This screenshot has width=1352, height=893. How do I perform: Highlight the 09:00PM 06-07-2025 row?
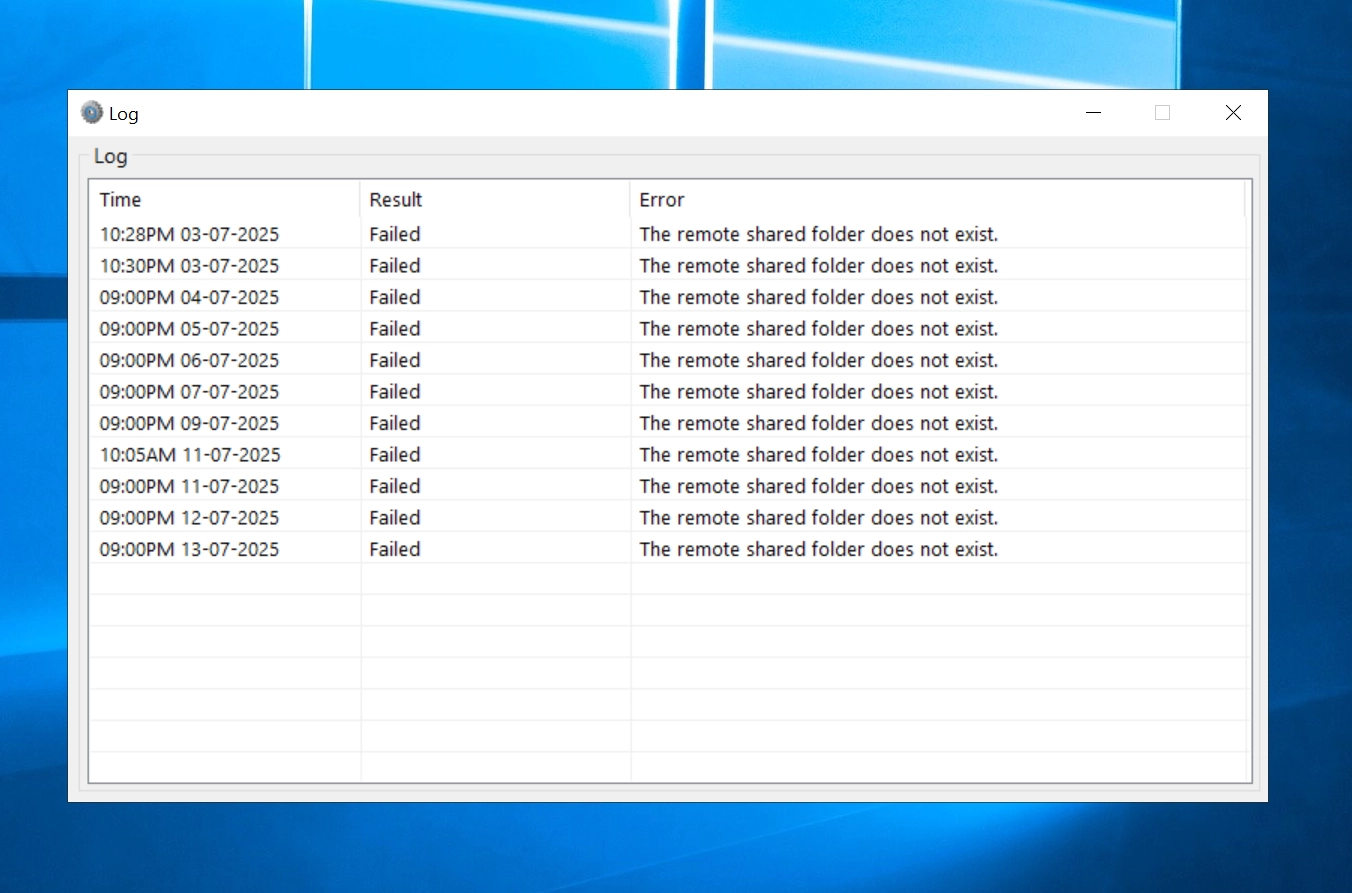pos(189,360)
